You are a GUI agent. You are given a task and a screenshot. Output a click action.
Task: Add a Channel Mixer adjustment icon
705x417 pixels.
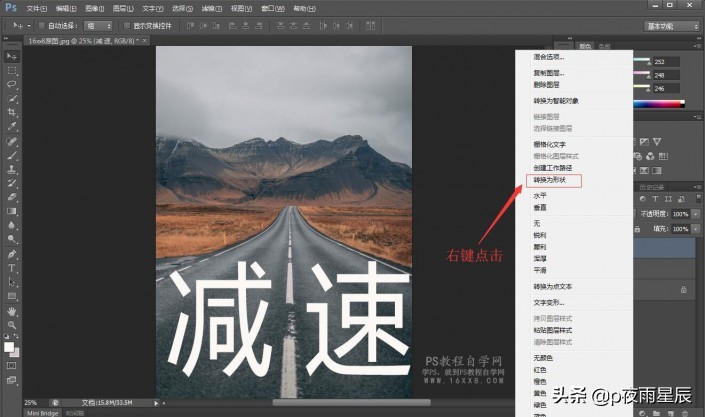point(650,157)
